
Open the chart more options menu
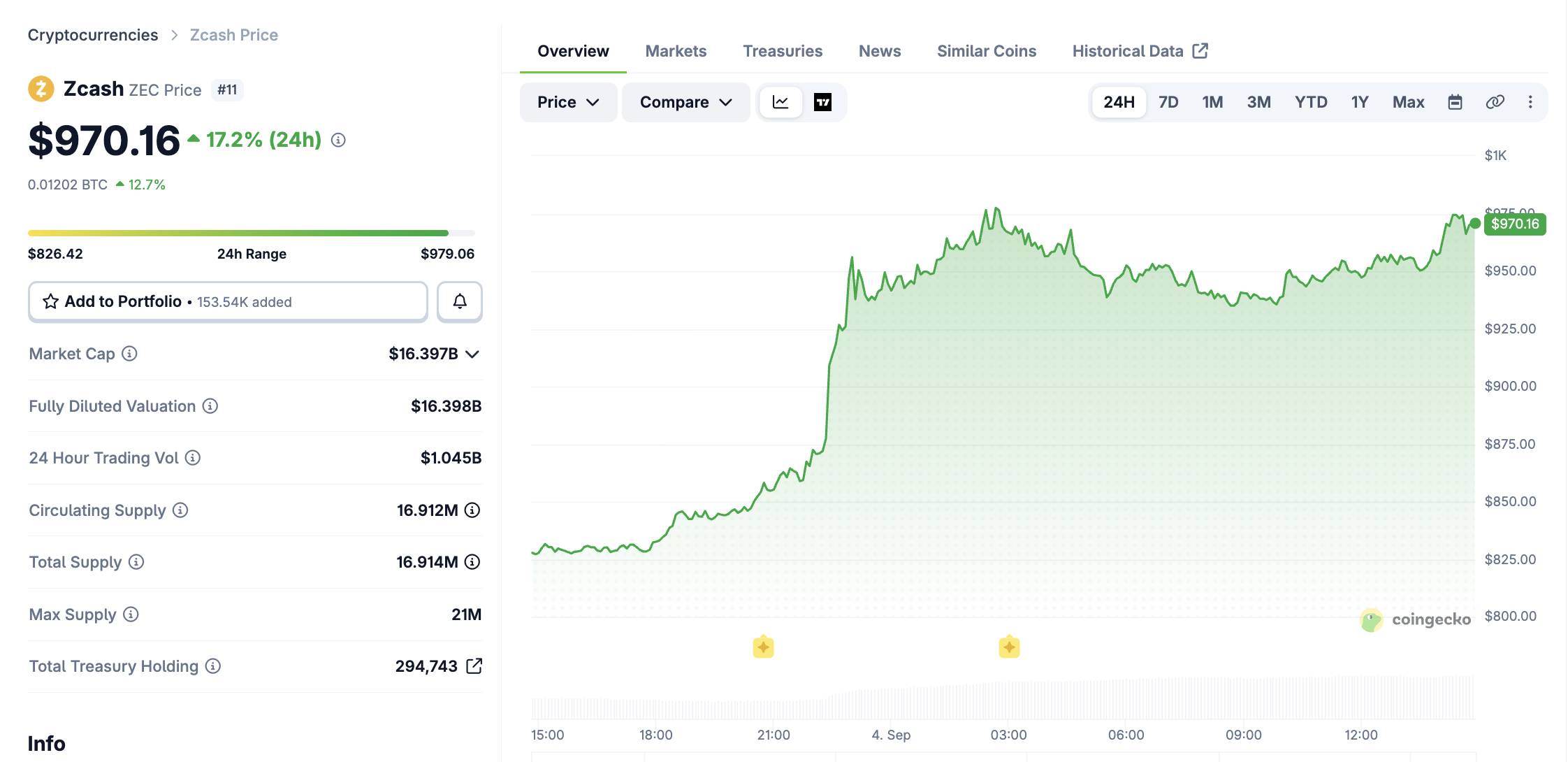(1530, 102)
